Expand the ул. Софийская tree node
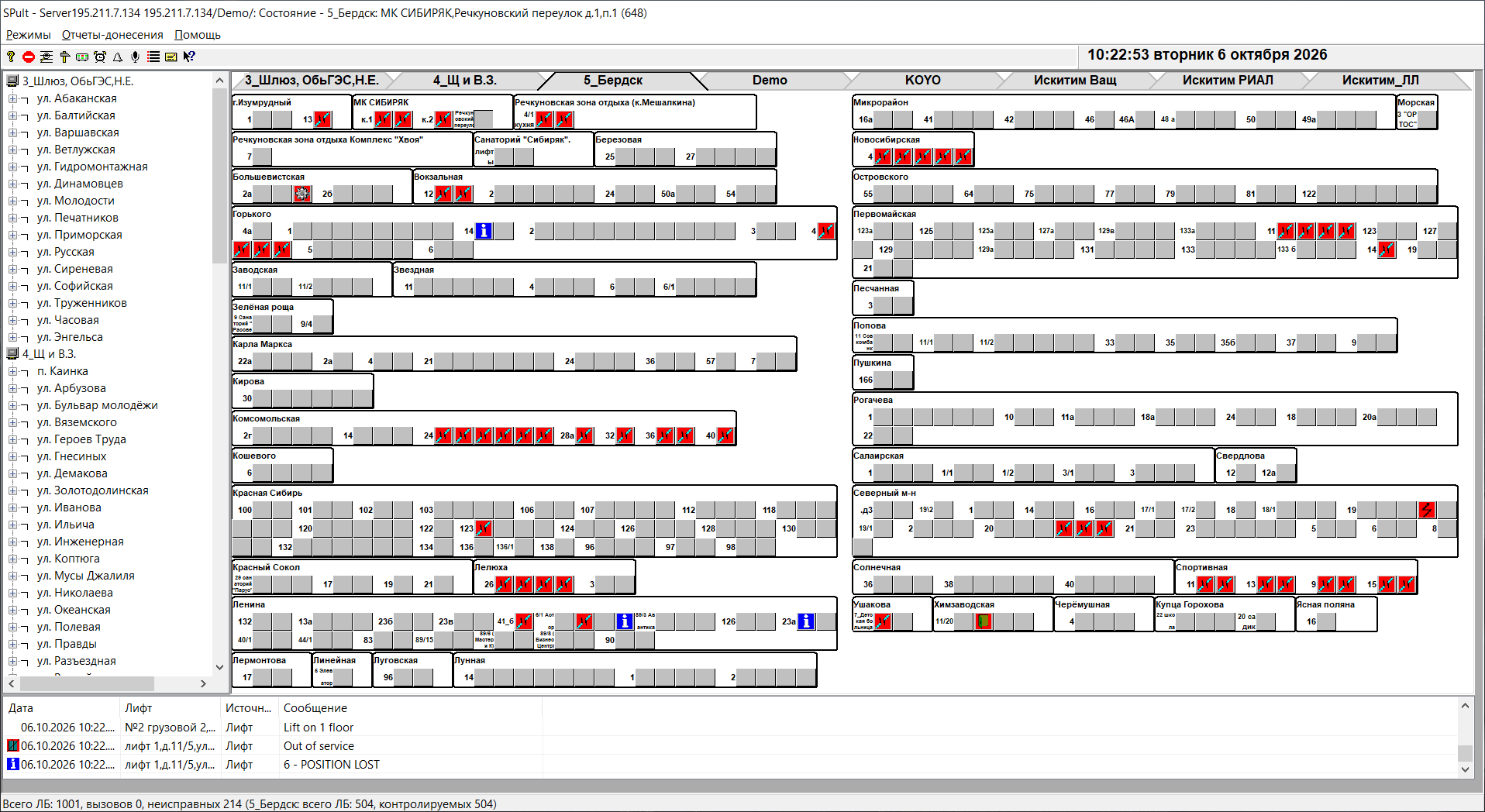Screen dimensions: 1485x812 click(12, 286)
